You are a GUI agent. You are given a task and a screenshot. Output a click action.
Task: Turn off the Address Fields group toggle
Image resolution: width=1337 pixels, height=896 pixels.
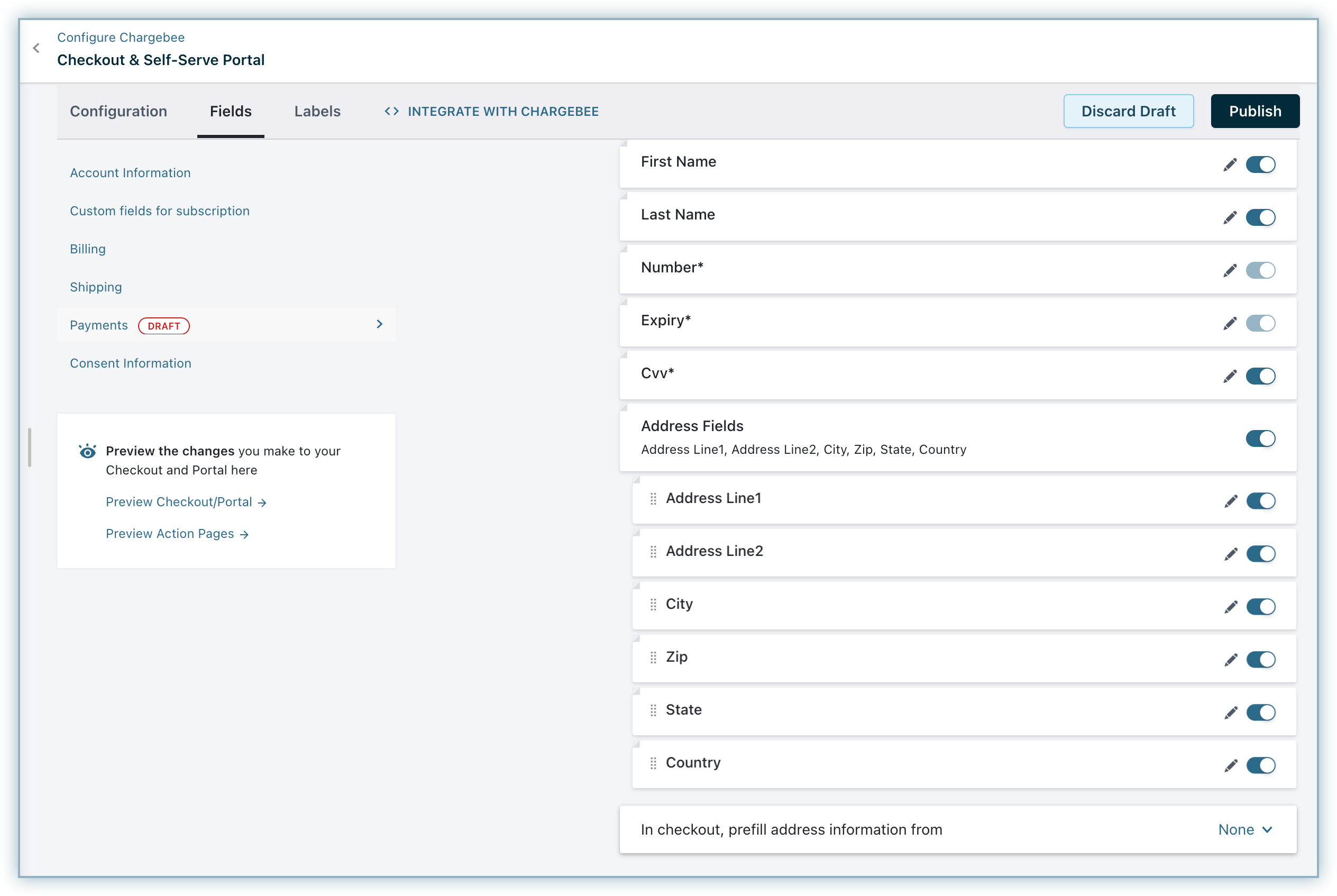tap(1260, 439)
